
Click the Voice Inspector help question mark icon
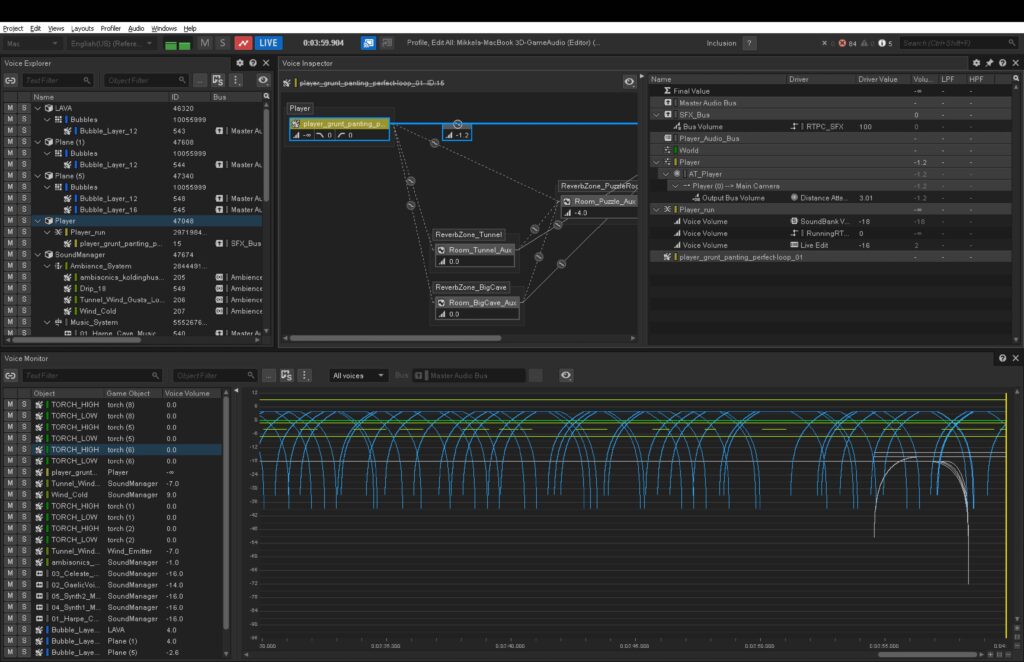[1002, 62]
